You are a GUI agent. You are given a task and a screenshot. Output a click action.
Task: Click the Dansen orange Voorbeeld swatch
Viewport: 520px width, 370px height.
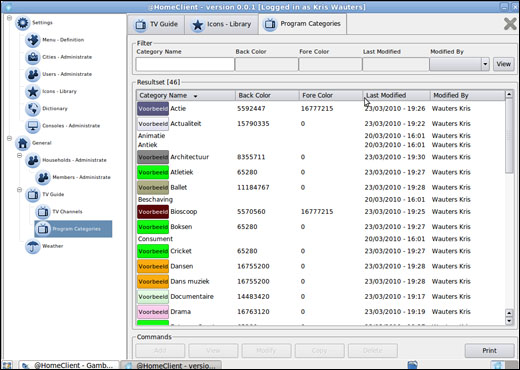153,266
